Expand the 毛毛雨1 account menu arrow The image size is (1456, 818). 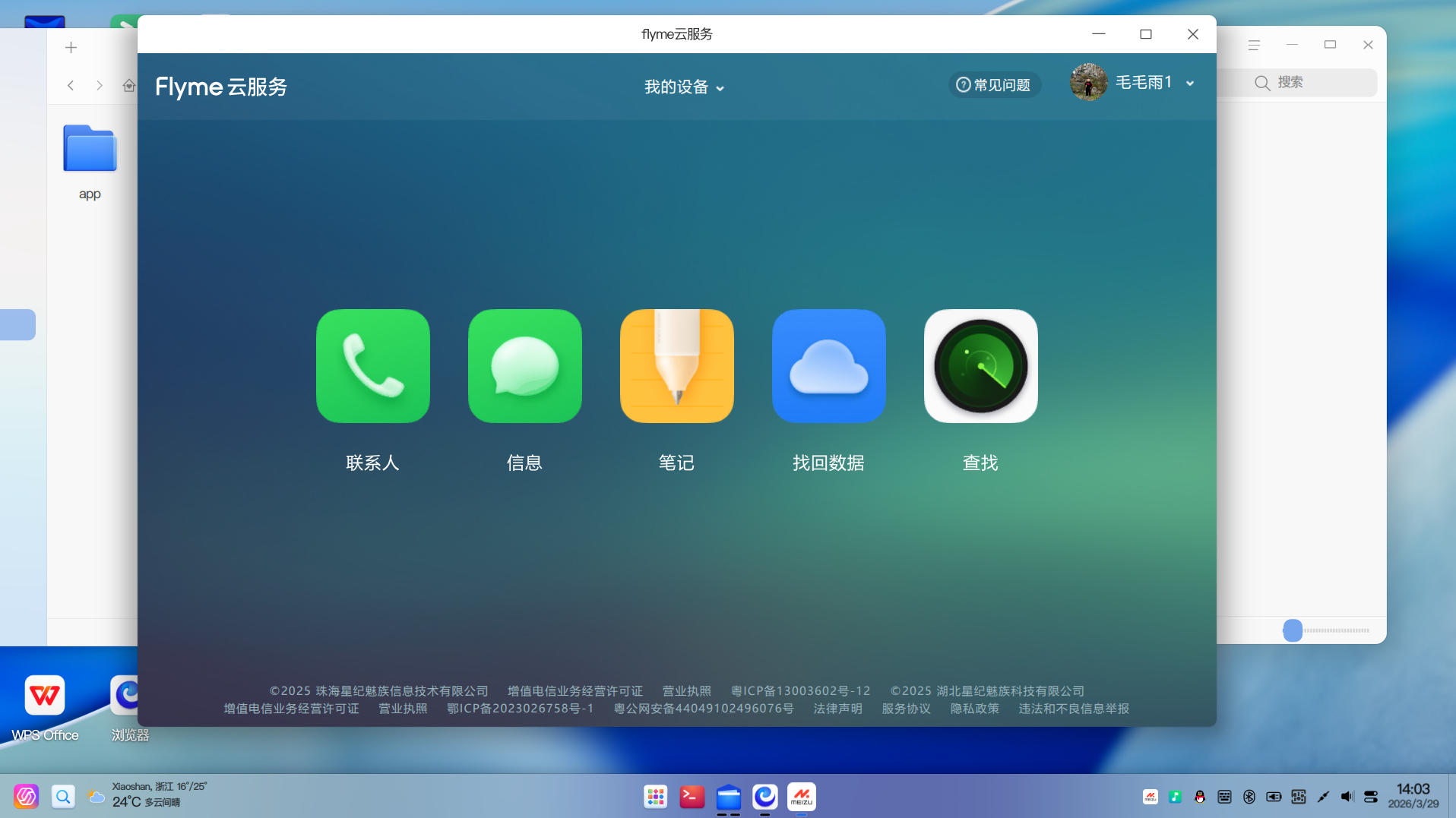click(1190, 84)
